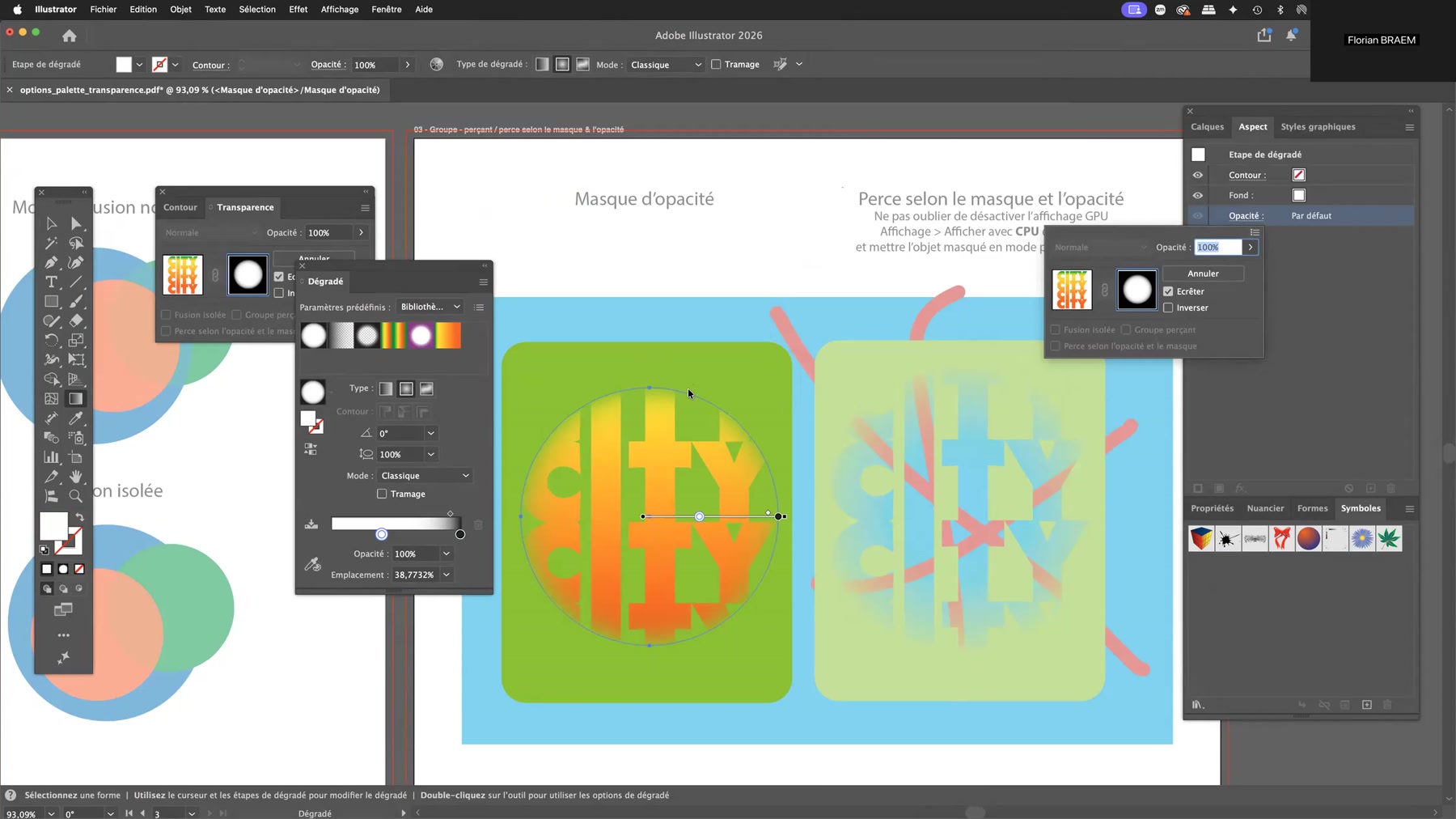Screen dimensions: 1456x819
Task: Open the Objet menu
Action: coord(180,10)
